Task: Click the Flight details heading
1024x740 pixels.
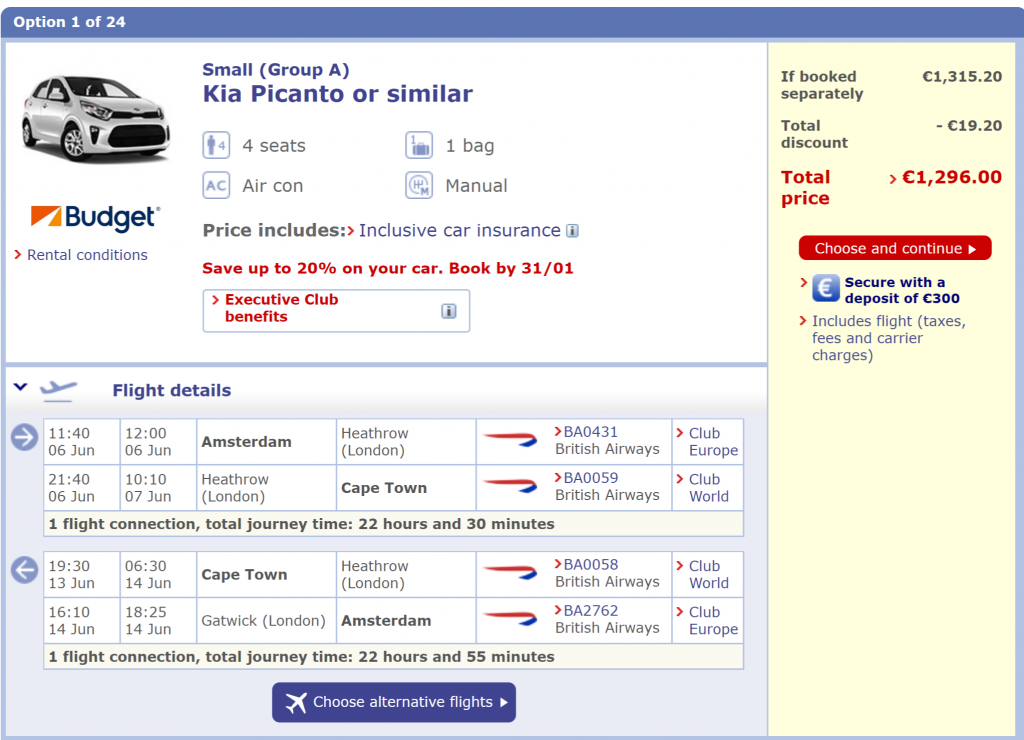Action: 172,391
